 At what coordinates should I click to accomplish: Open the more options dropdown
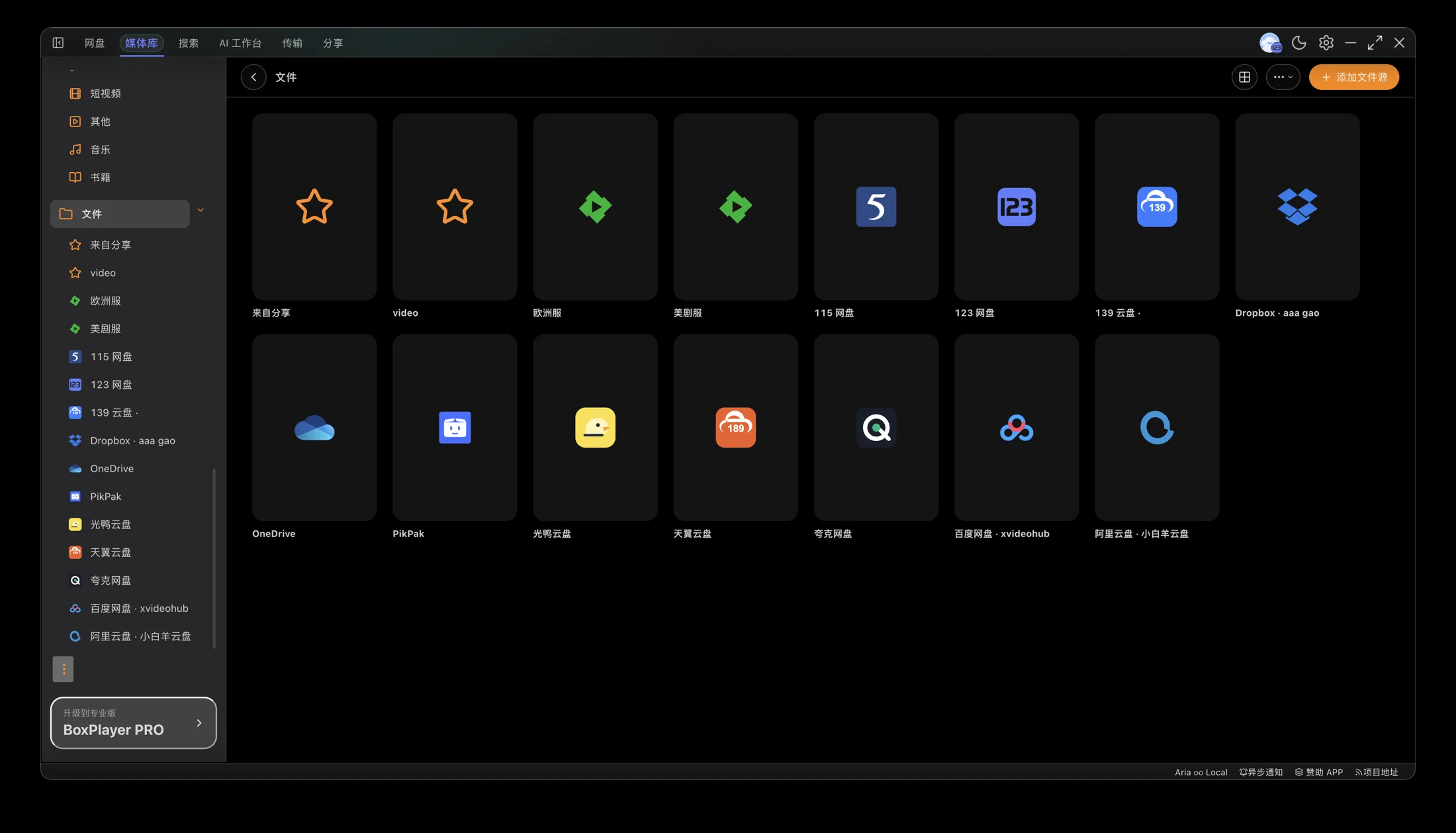pos(1283,77)
